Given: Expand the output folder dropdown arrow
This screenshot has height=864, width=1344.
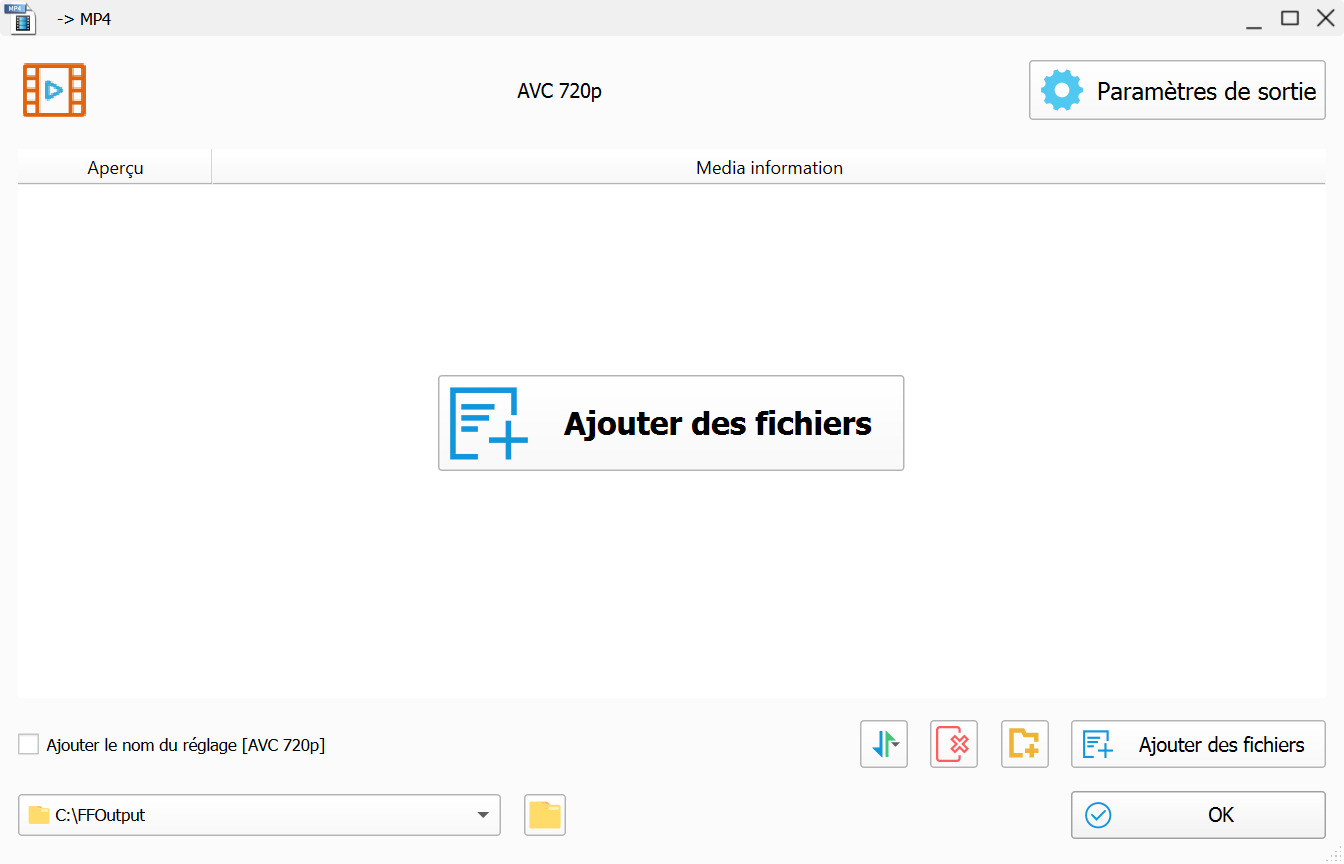Looking at the screenshot, I should 485,815.
